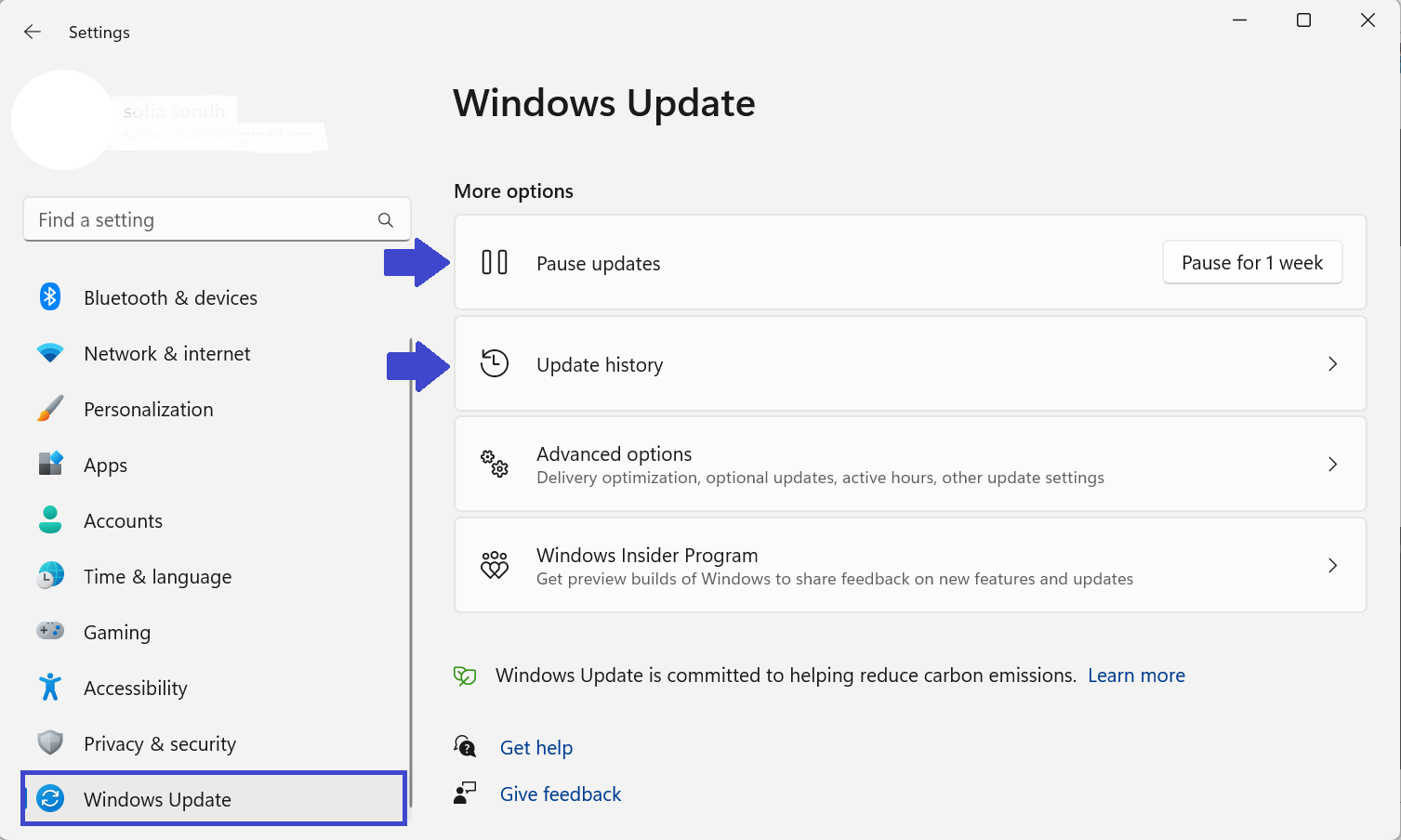Click the Get preview builds description text
Viewport: 1401px width, 840px height.
click(x=835, y=579)
